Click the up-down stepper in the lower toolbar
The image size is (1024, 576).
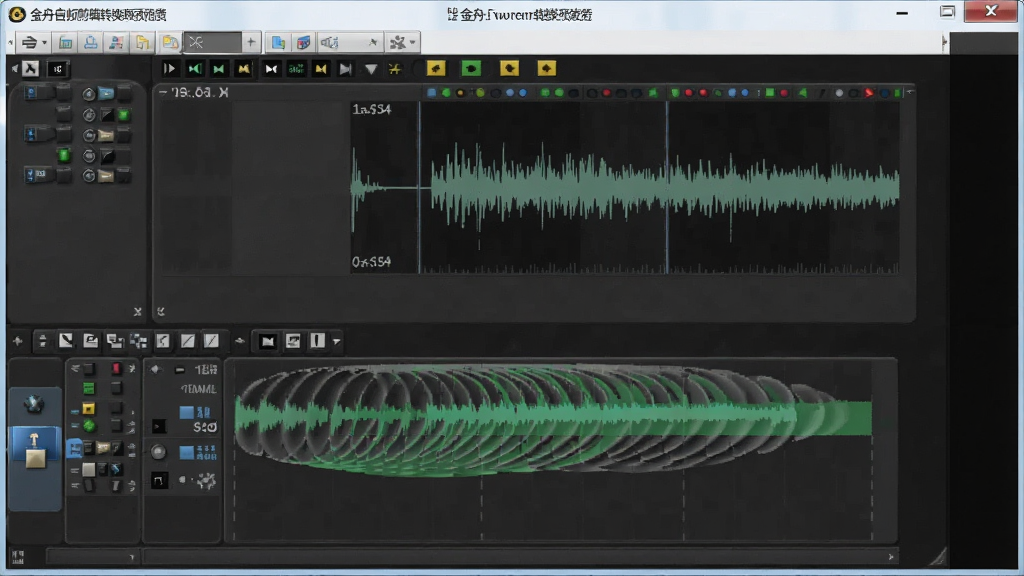point(42,341)
